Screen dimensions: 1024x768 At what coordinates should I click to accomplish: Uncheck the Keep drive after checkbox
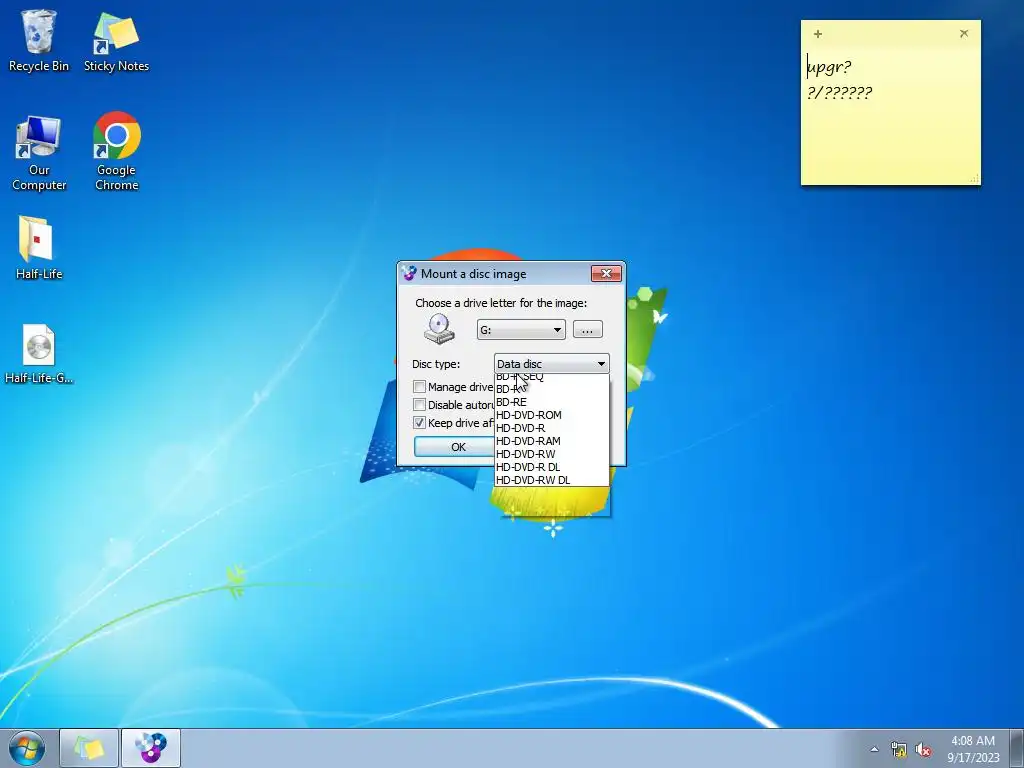[420, 423]
